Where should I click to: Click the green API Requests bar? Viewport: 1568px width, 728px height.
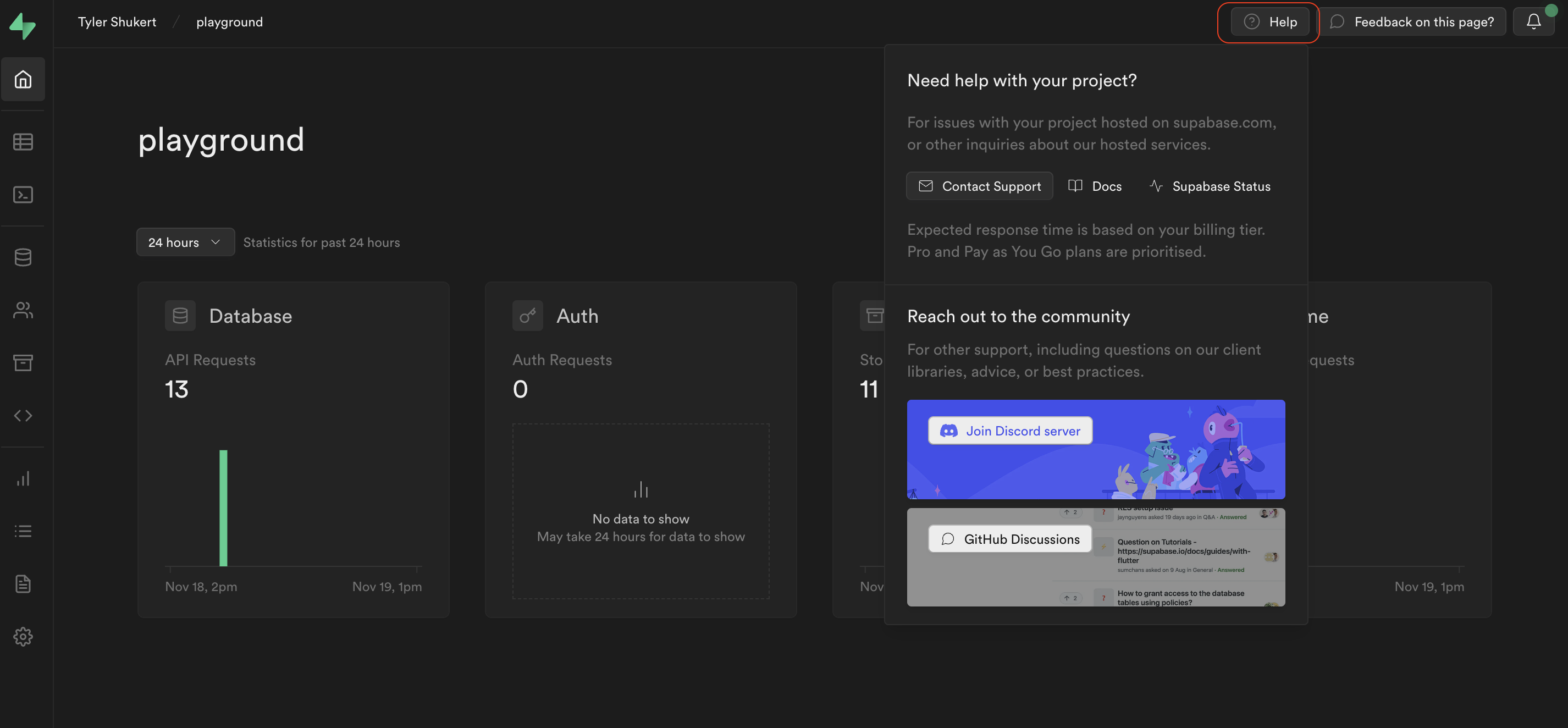(223, 508)
